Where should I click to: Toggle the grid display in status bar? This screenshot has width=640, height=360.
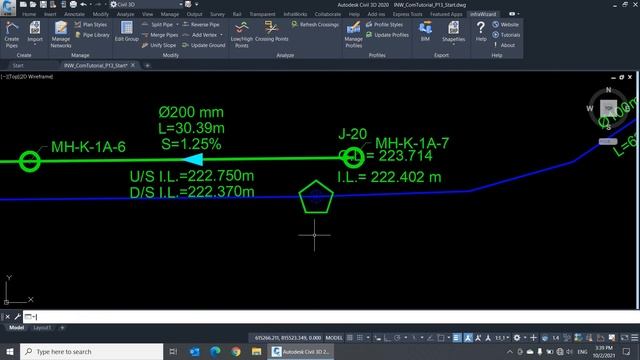pyautogui.click(x=350, y=338)
